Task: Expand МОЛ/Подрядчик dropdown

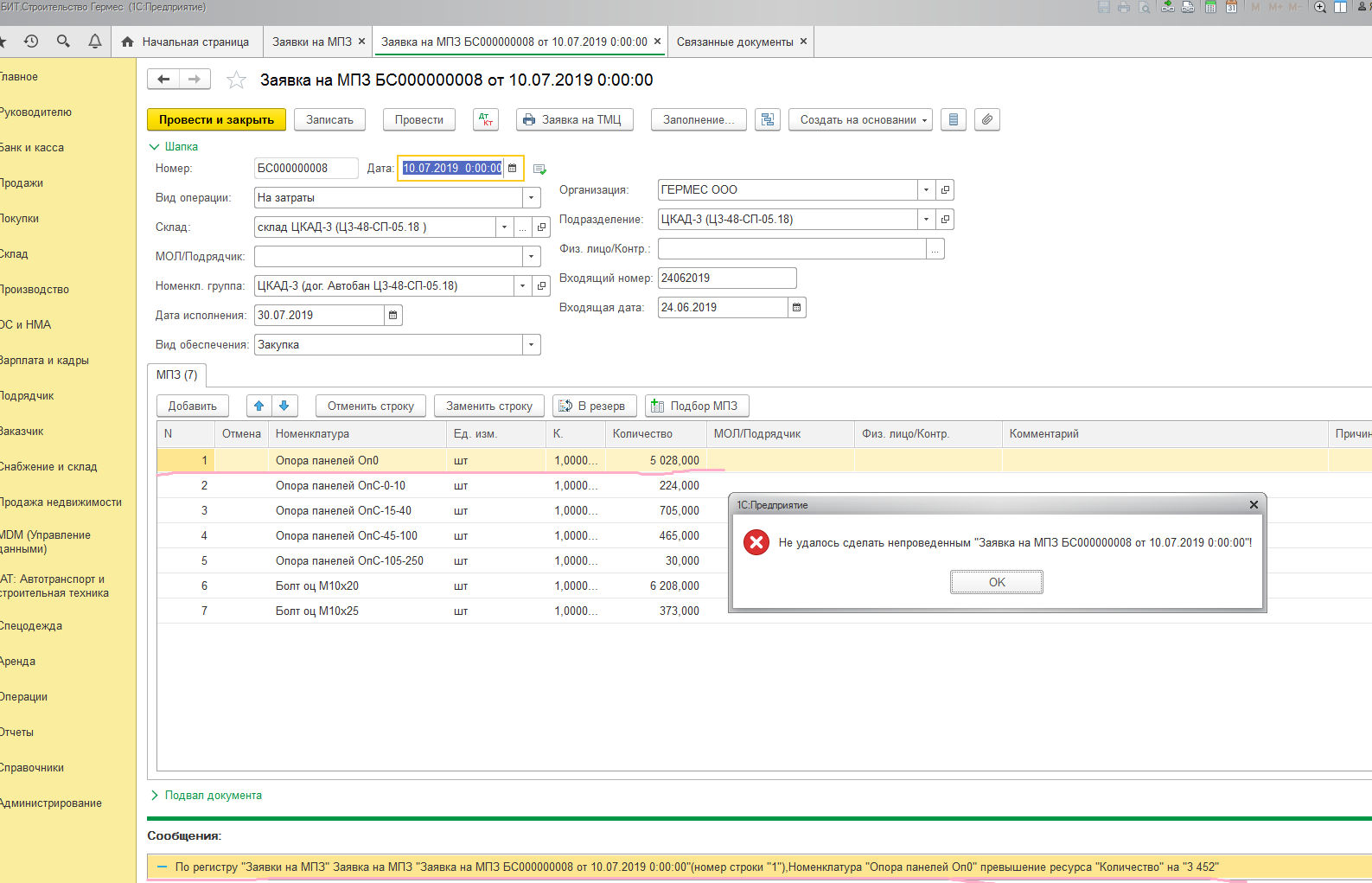Action: click(532, 256)
